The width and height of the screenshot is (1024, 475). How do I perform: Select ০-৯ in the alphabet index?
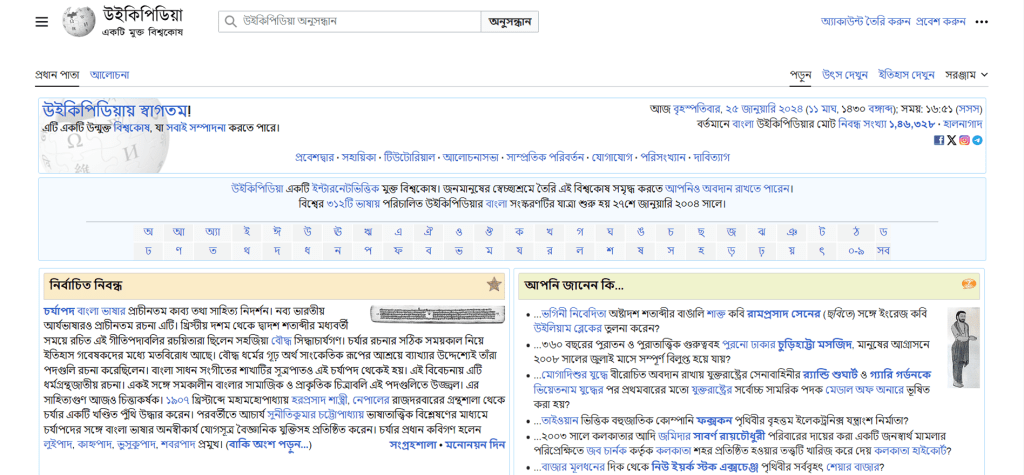(857, 250)
